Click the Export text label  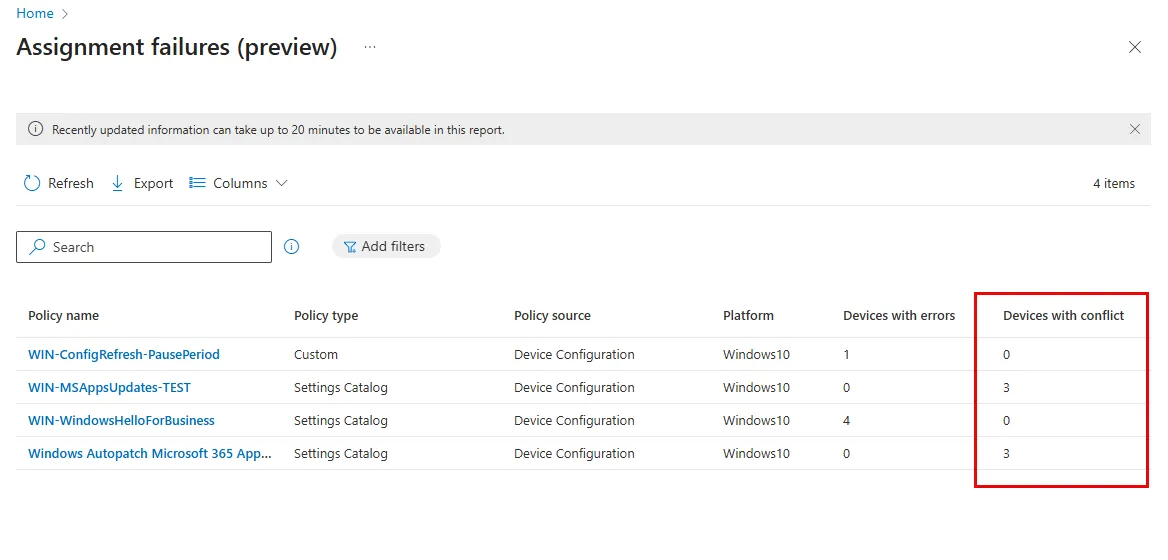153,183
